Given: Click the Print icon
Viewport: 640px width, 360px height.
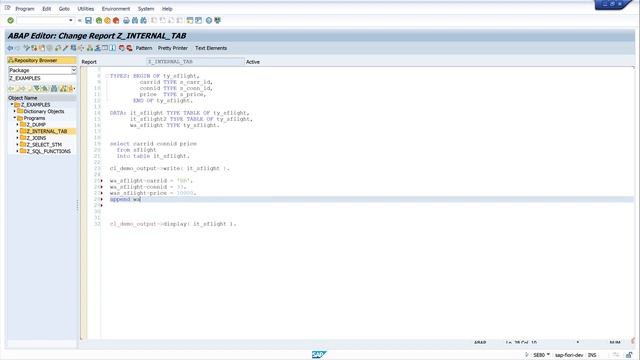Looking at the screenshot, I should pyautogui.click(x=126, y=20).
